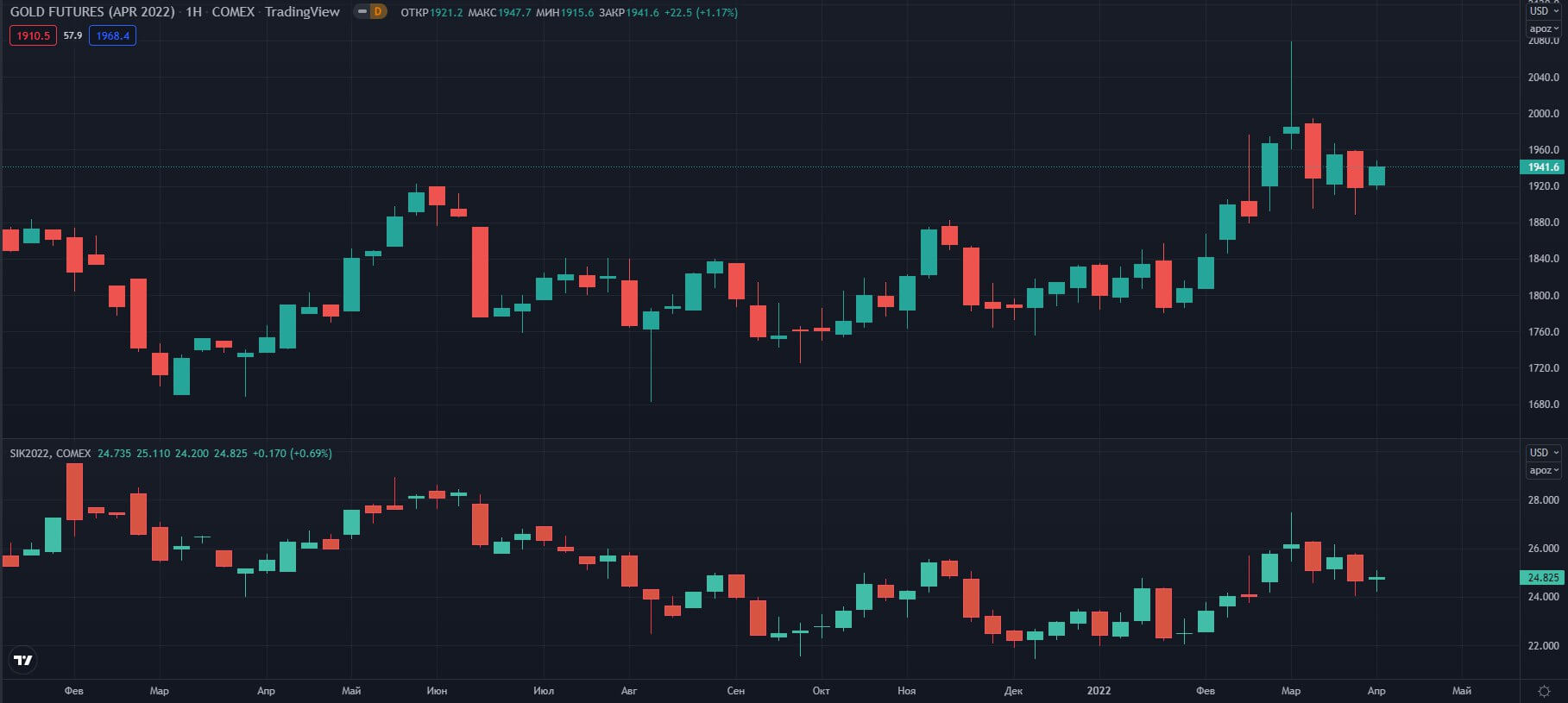Open USD currency dropdown on gold chart

point(1544,10)
